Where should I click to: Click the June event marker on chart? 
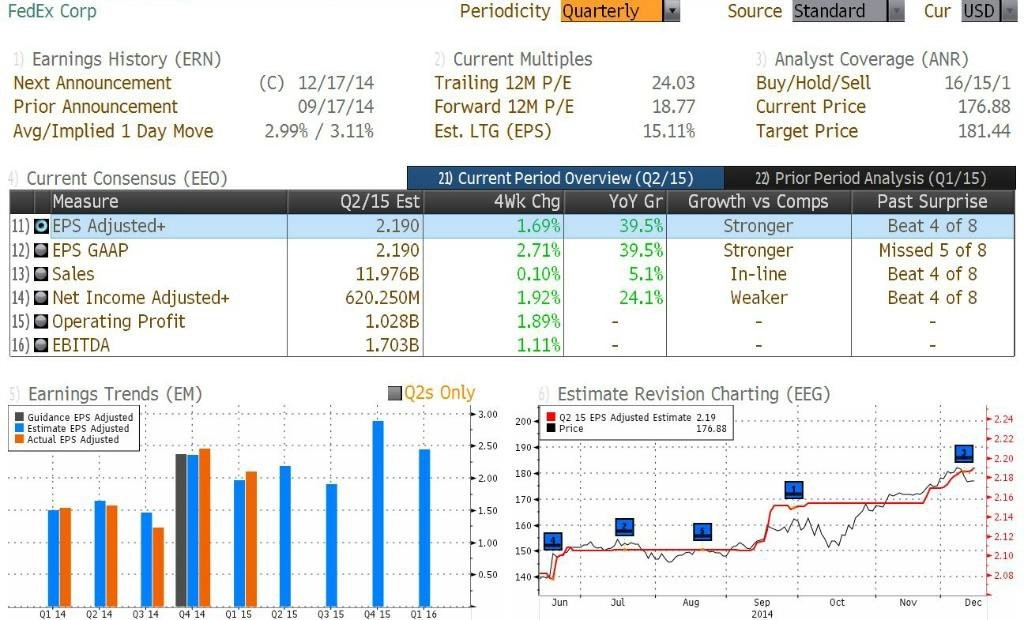(x=553, y=541)
